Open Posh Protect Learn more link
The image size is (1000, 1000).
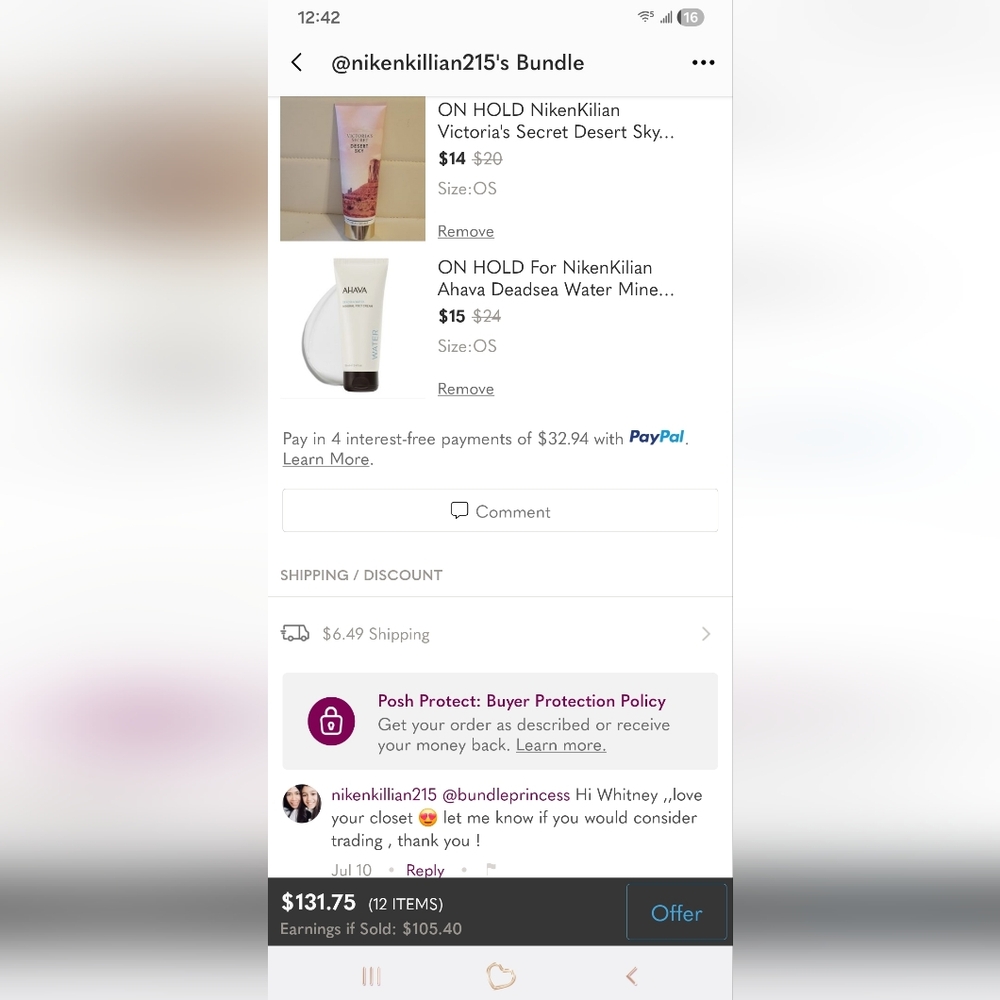coord(561,745)
